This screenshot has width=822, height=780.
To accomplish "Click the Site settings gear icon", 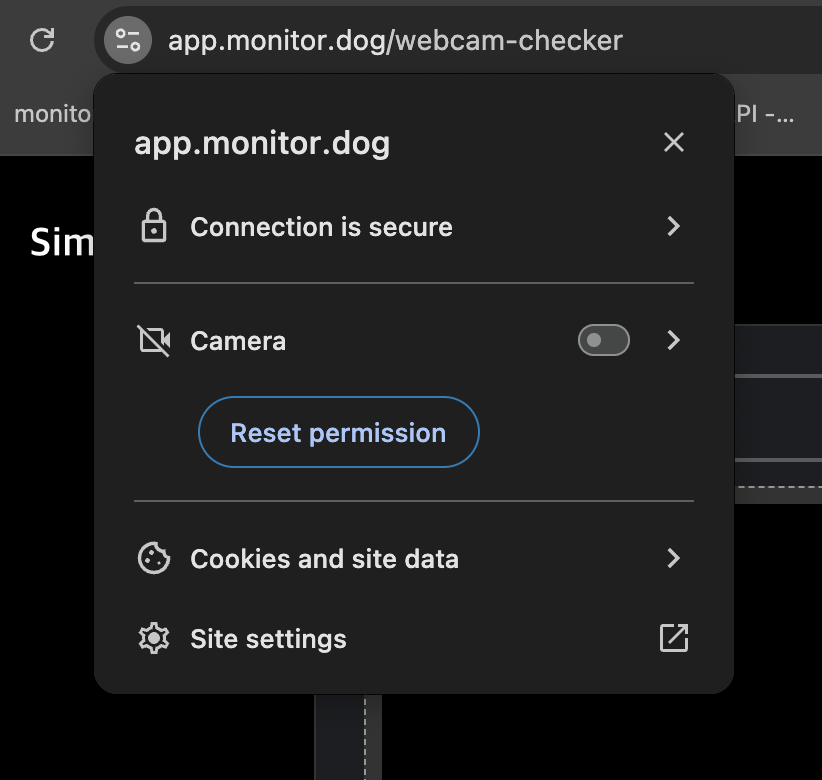I will point(154,638).
